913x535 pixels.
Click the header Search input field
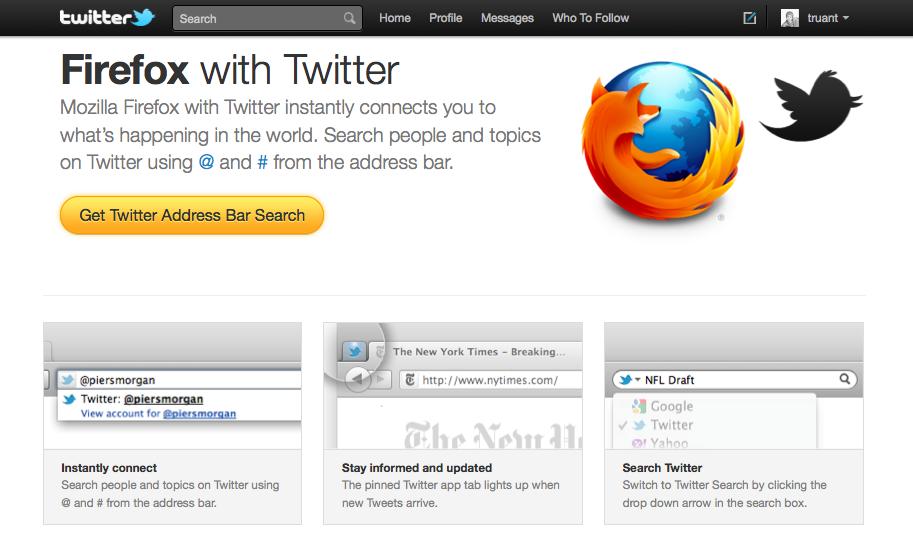[x=267, y=18]
